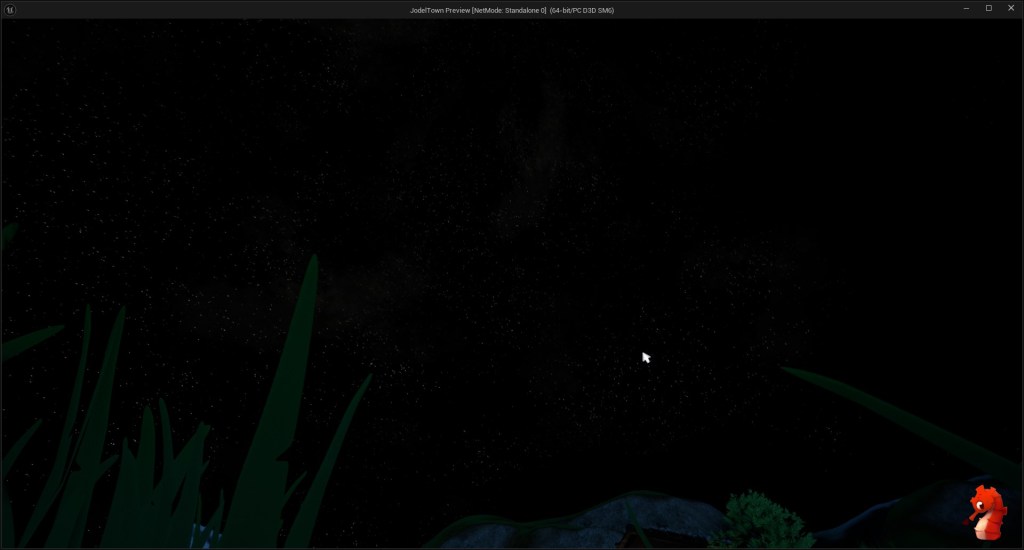Click the "64-bit/PC D3D SM6" title label
Viewport: 1024px width, 550px height.
[x=582, y=10]
